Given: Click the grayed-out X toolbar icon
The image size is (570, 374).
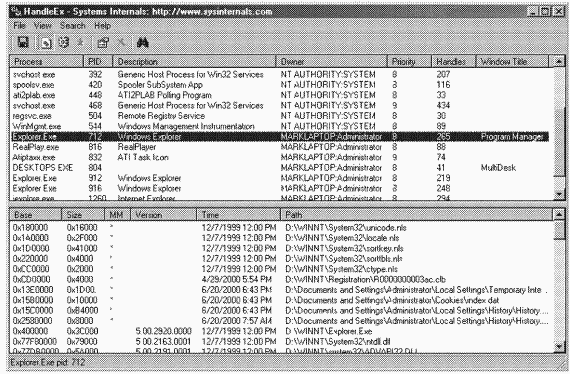Looking at the screenshot, I should pos(121,42).
